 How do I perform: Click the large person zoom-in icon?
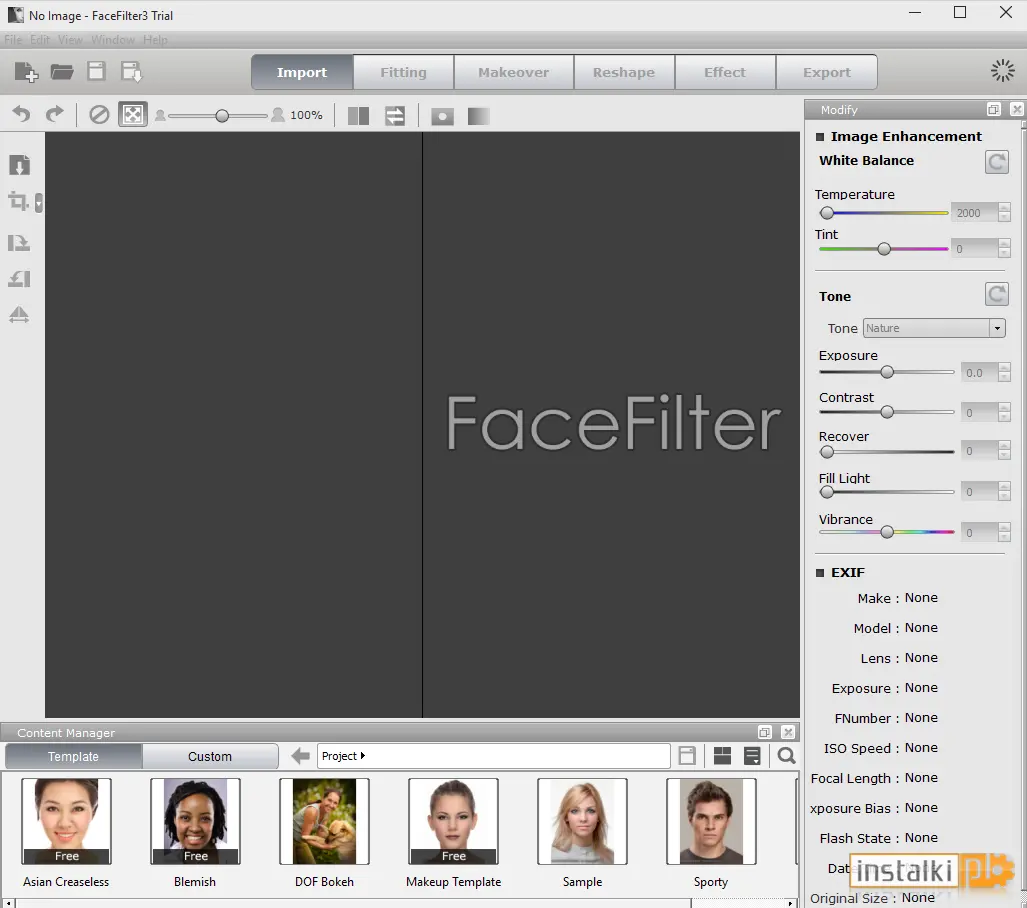[278, 115]
